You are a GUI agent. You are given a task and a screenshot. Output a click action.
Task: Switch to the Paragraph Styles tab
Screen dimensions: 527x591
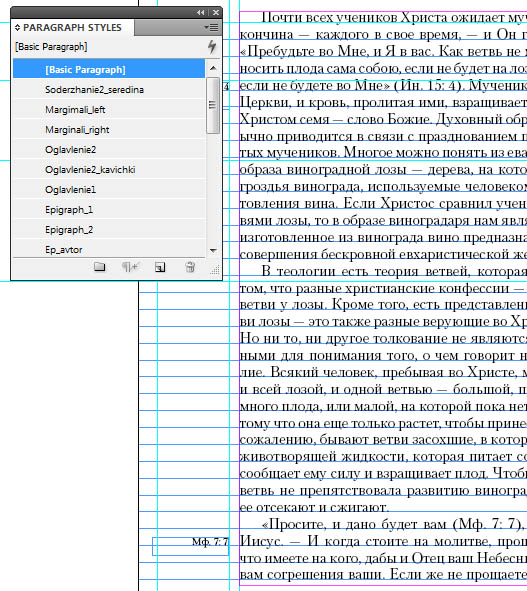click(x=72, y=28)
